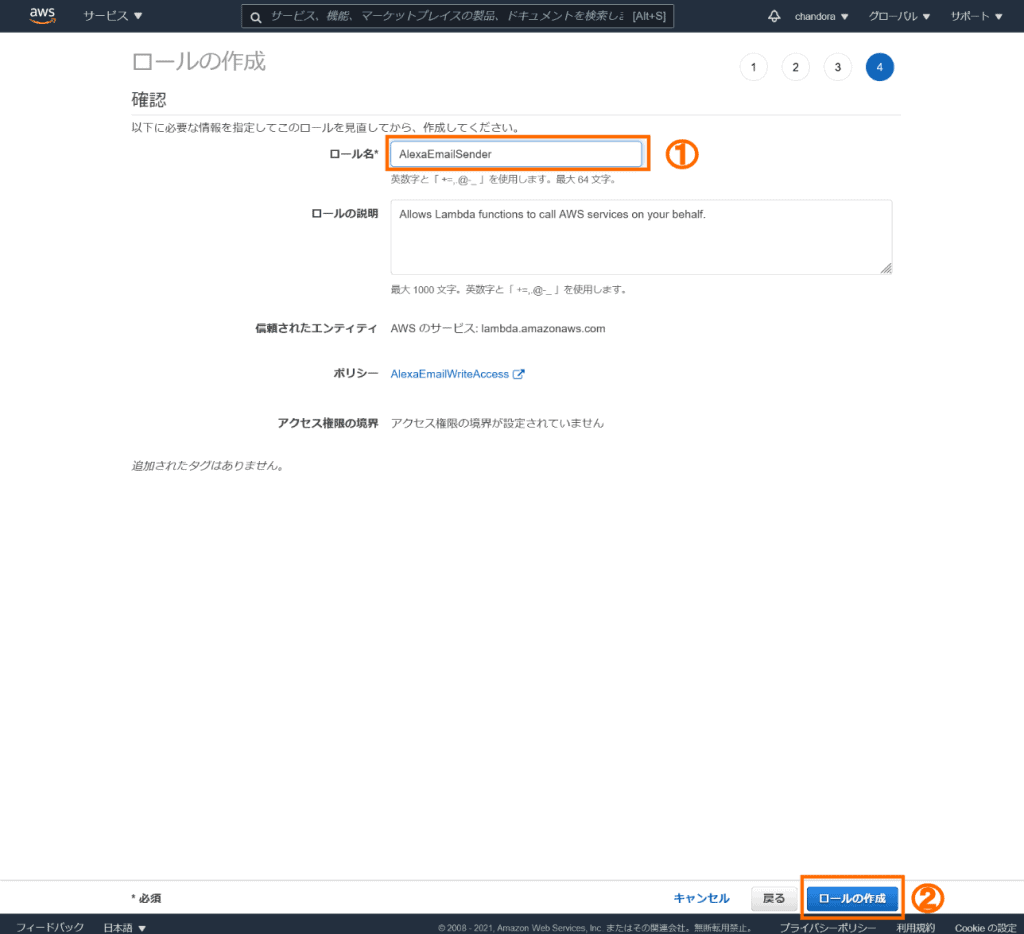The image size is (1024, 934).
Task: Click the キャンセル cancel link
Action: [701, 899]
